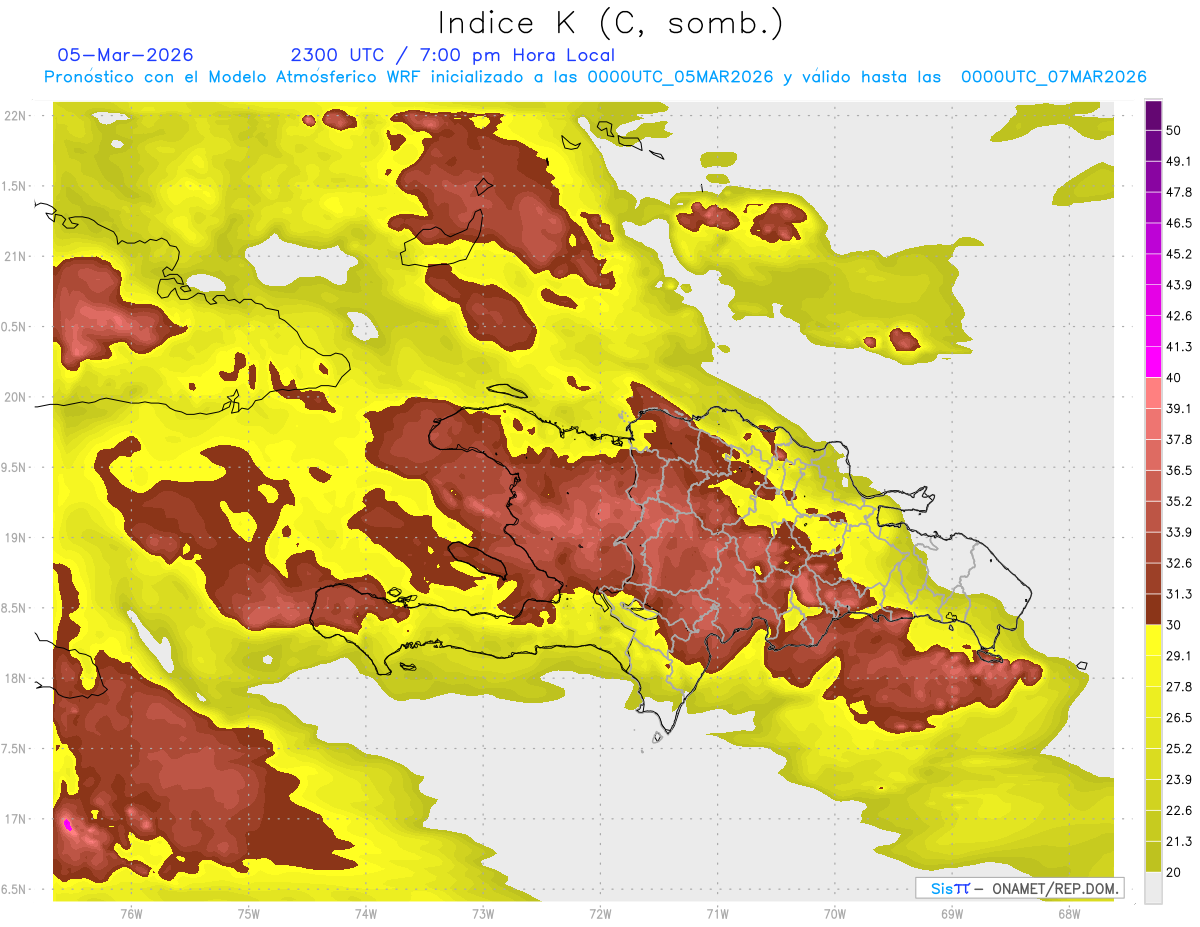Image resolution: width=1200 pixels, height=927 pixels.
Task: Click the "19N" latitude axis label
Action: (x=15, y=537)
